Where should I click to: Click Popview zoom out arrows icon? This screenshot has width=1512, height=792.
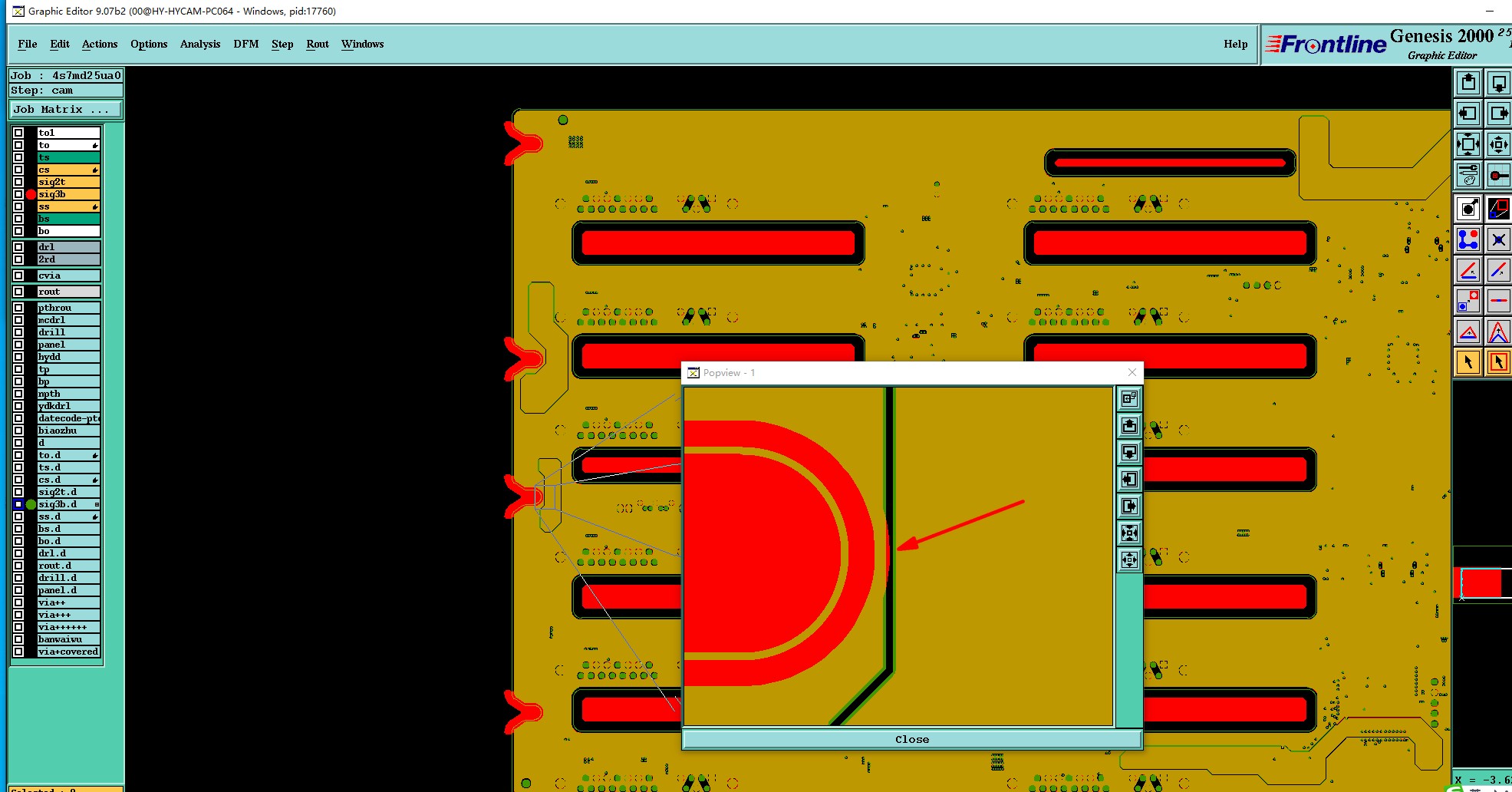pyautogui.click(x=1129, y=560)
